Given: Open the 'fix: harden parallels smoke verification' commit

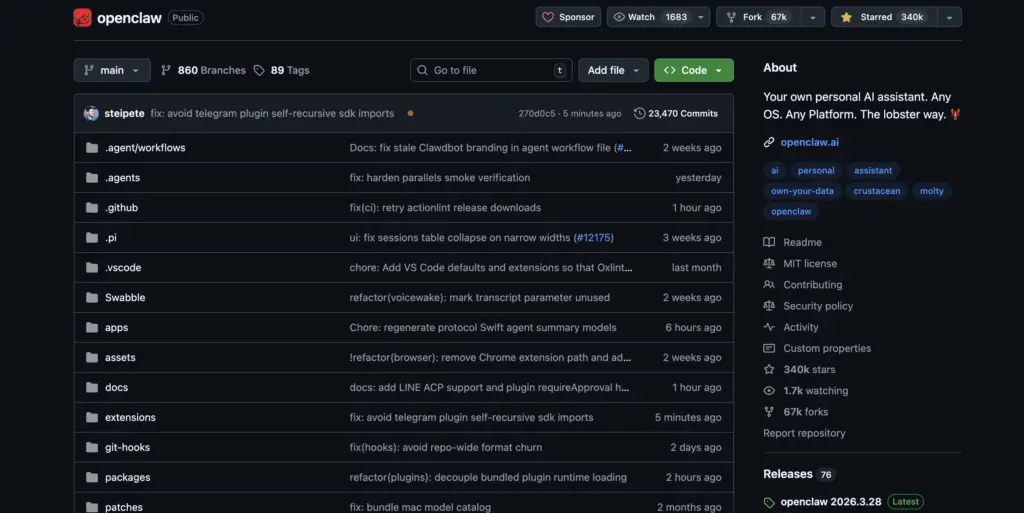Looking at the screenshot, I should (440, 178).
